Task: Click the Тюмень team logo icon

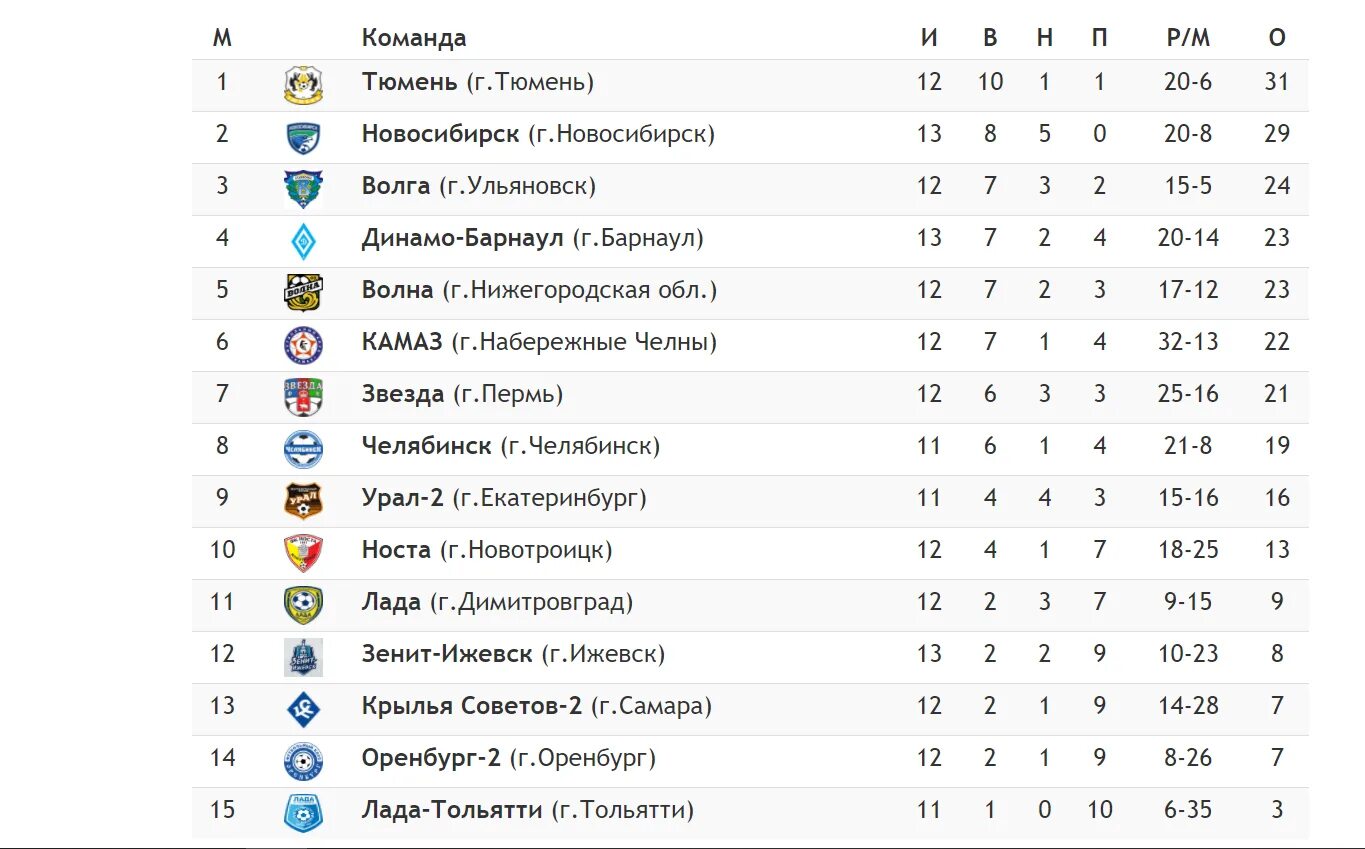Action: click(x=303, y=85)
